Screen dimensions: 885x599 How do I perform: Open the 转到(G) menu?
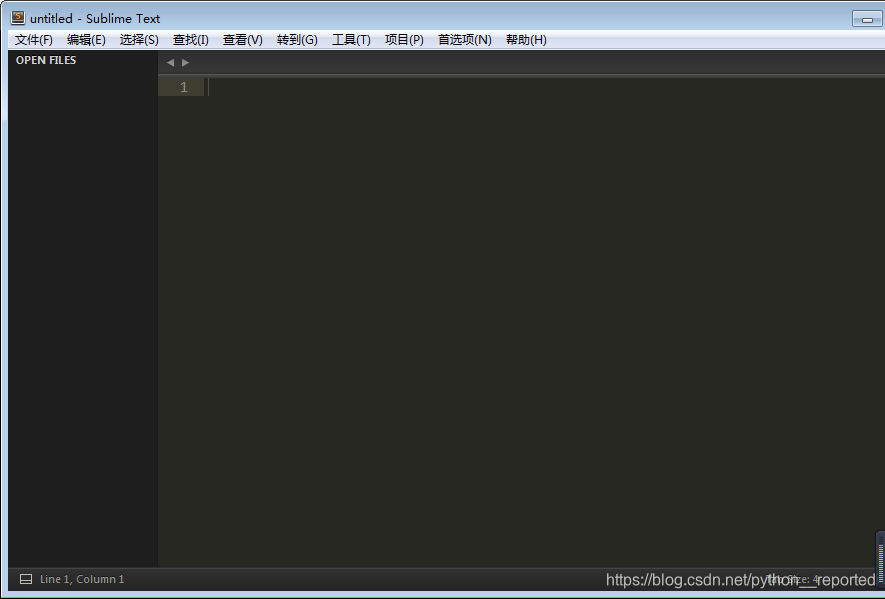tap(297, 40)
